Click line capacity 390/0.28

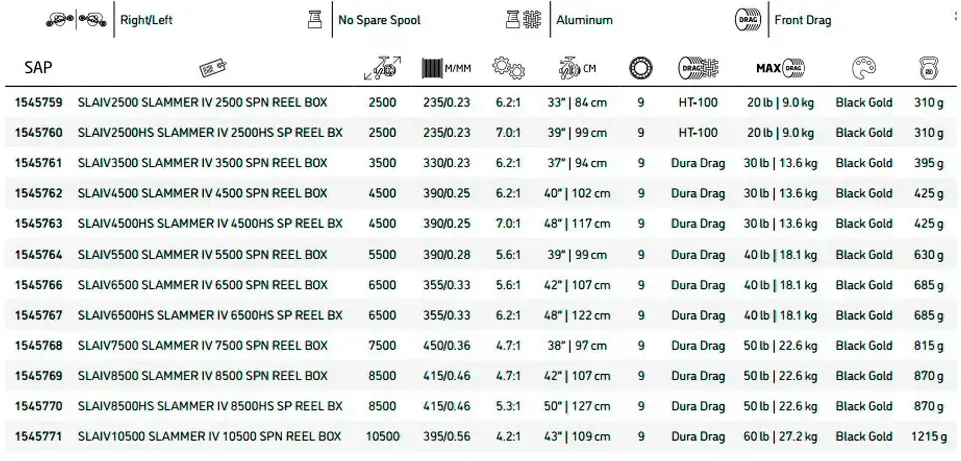[447, 254]
